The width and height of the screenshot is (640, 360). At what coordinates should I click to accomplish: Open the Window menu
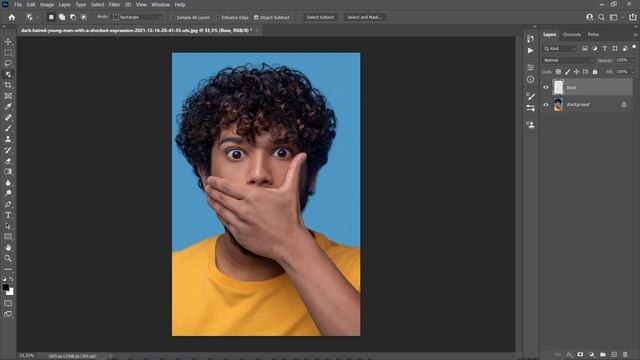(160, 4)
